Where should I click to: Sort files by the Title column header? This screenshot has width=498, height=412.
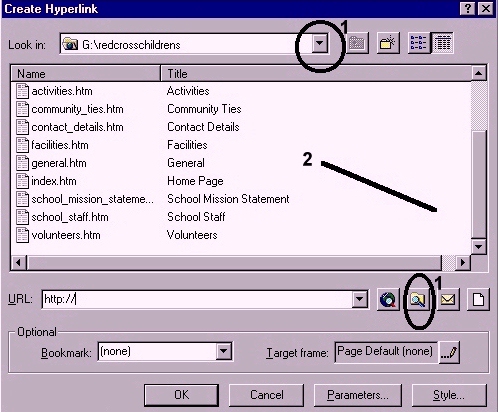pos(316,73)
